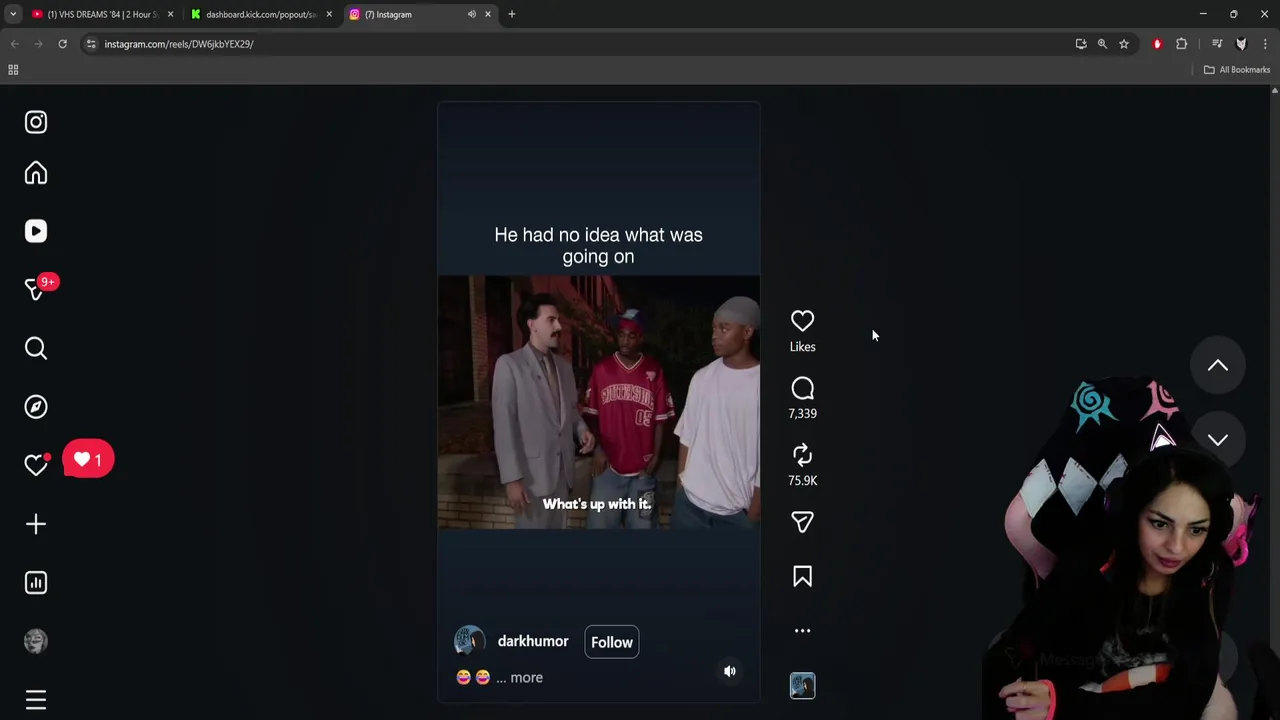Click the new like notification bubble
The width and height of the screenshot is (1280, 720).
click(88, 459)
